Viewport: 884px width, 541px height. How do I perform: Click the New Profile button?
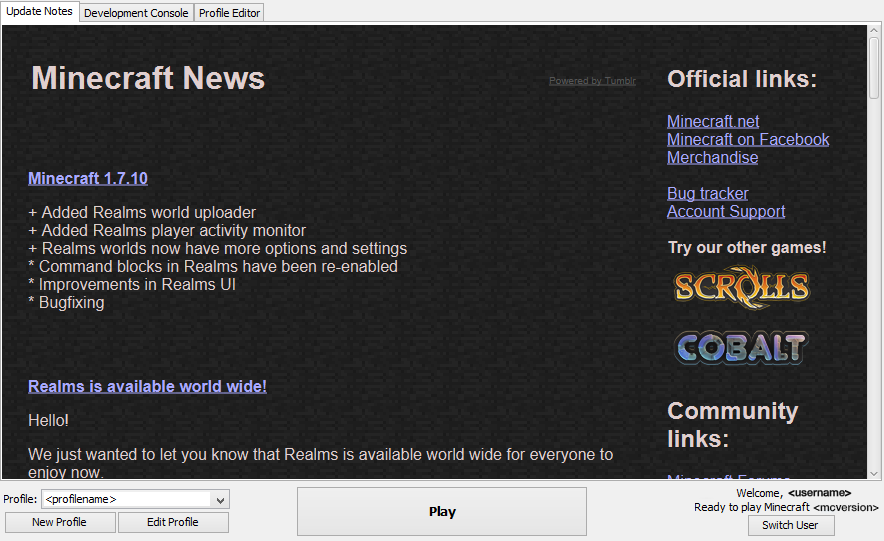click(x=60, y=522)
